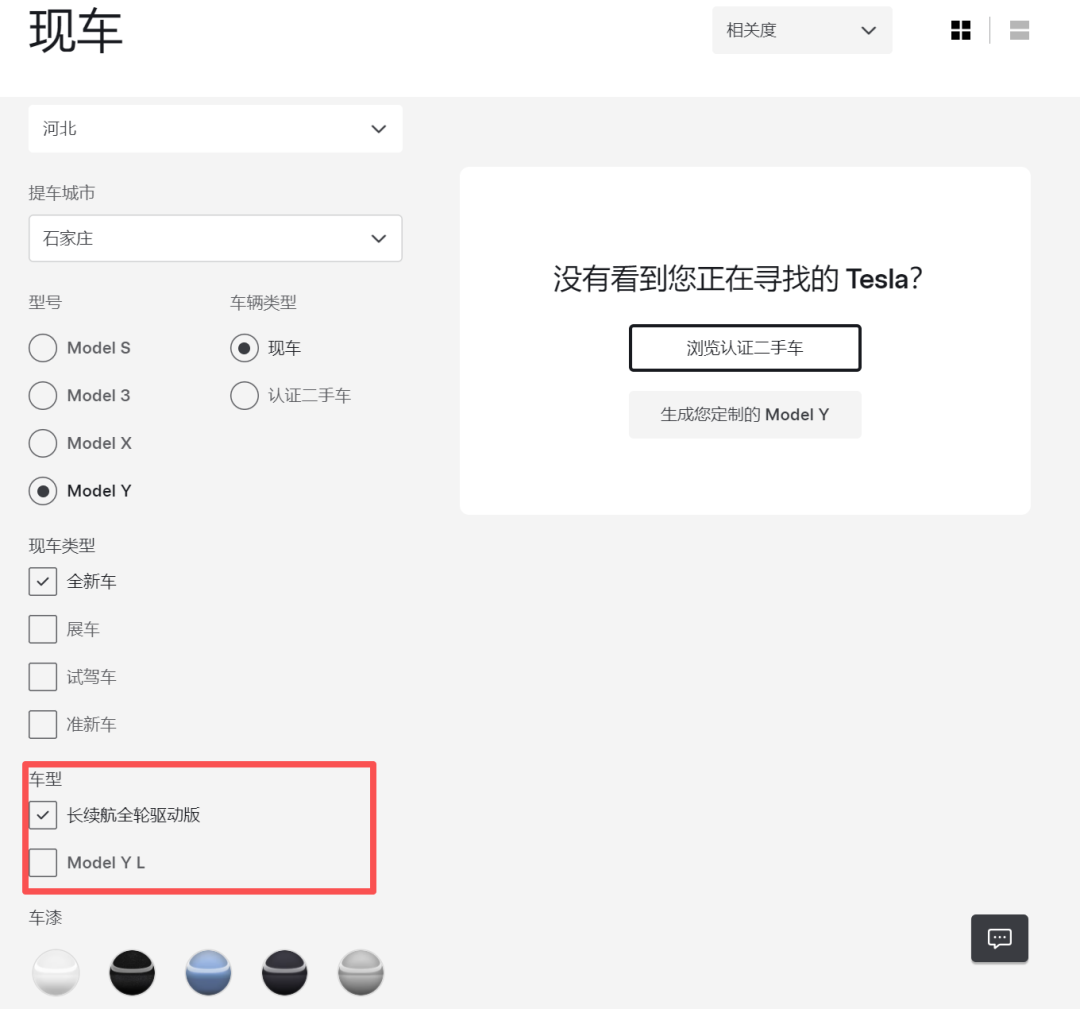This screenshot has height=1009, width=1080.
Task: Select the Model X radio button
Action: (43, 443)
